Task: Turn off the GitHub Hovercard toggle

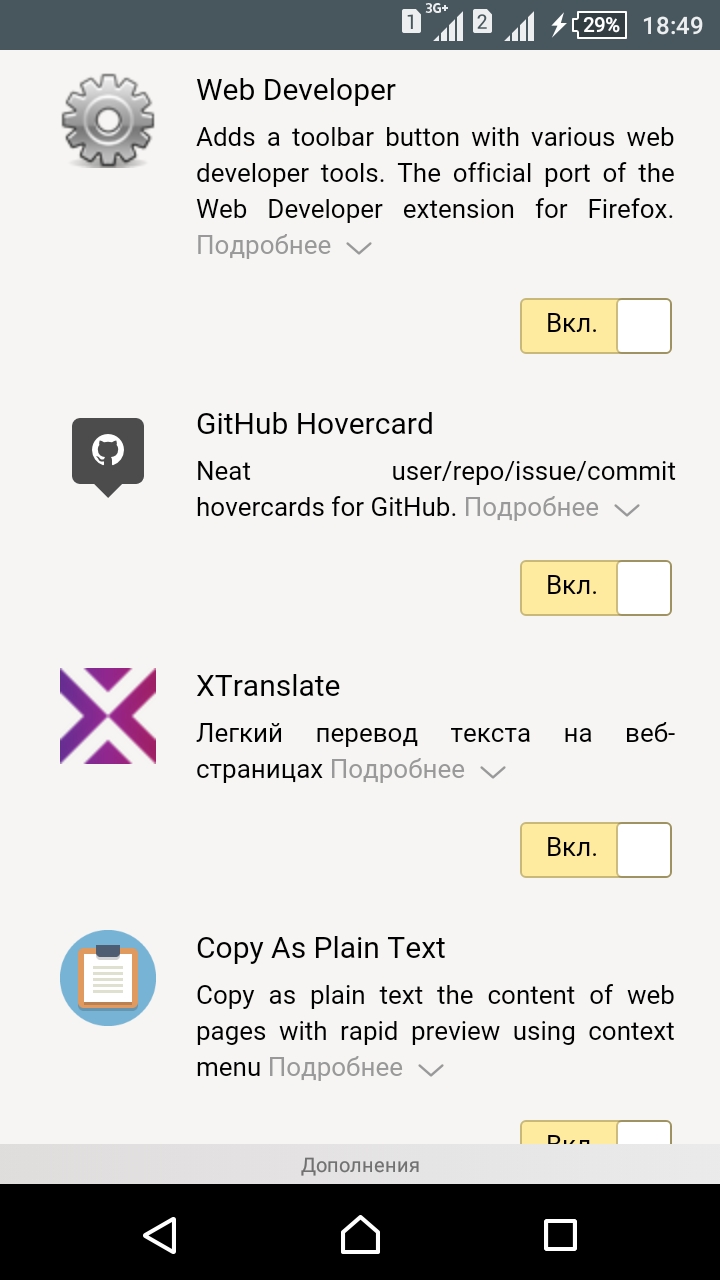Action: (596, 588)
